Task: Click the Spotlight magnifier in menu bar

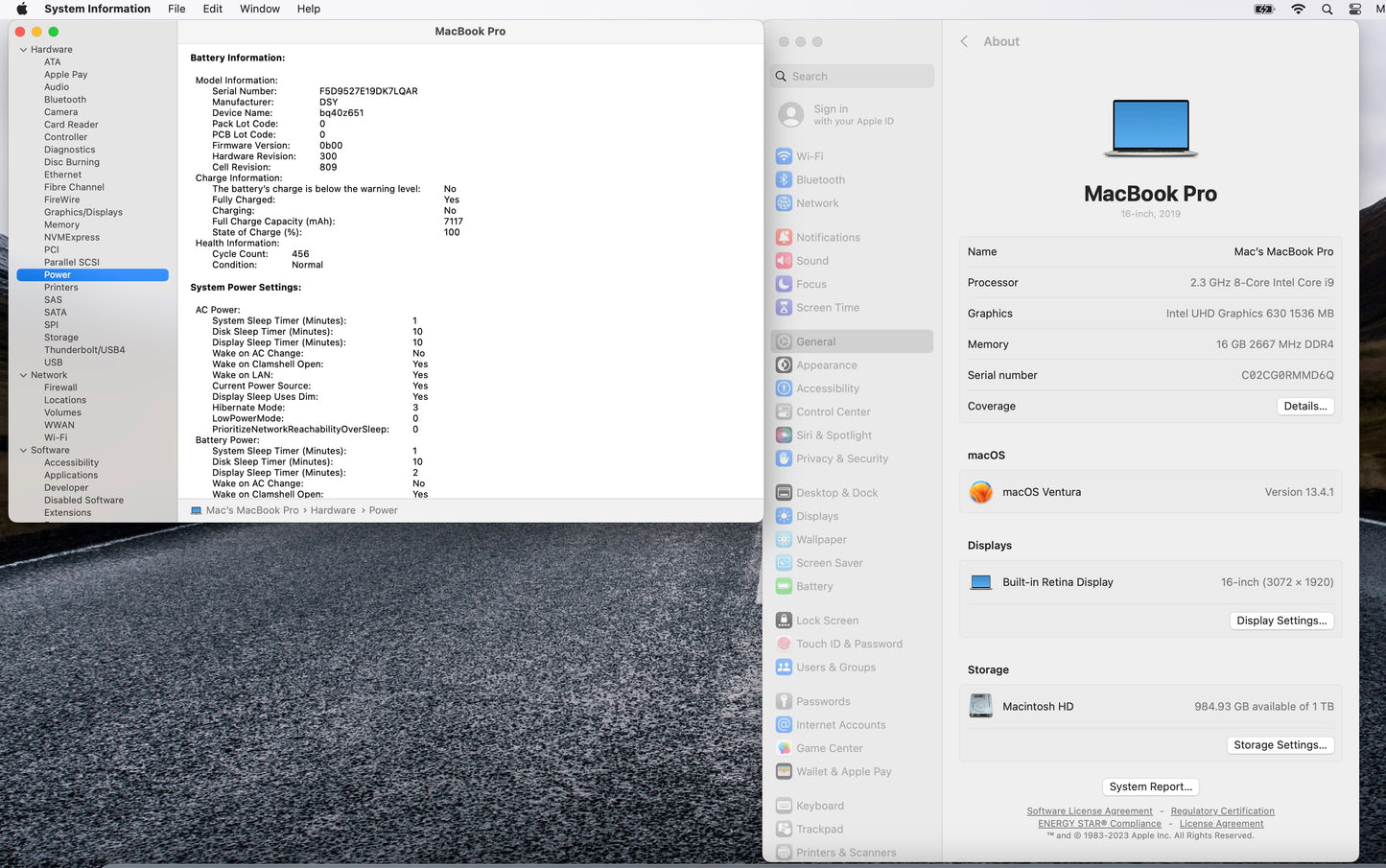Action: click(1327, 9)
